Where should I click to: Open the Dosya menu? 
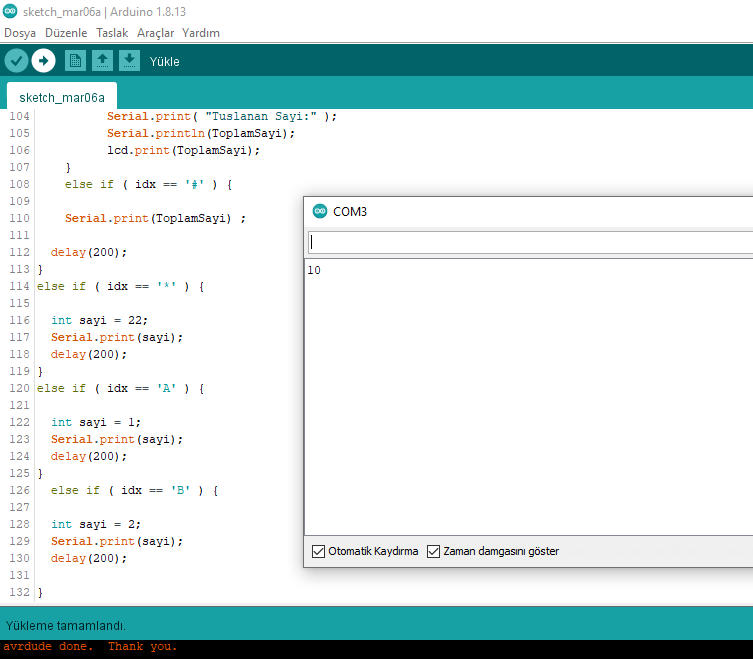[20, 33]
